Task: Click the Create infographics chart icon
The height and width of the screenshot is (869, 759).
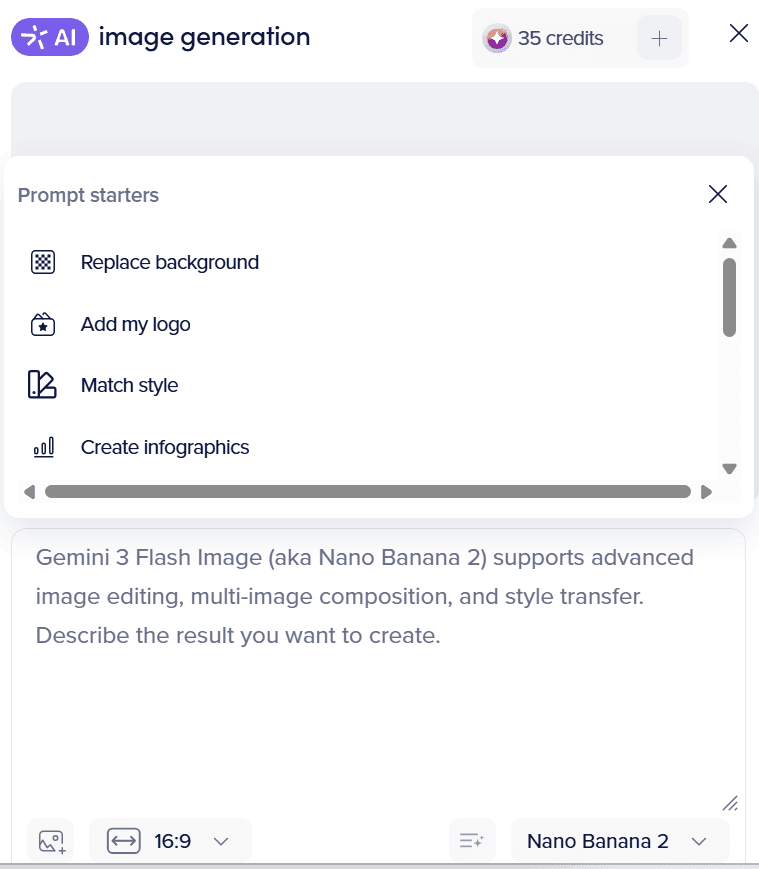Action: (42, 447)
